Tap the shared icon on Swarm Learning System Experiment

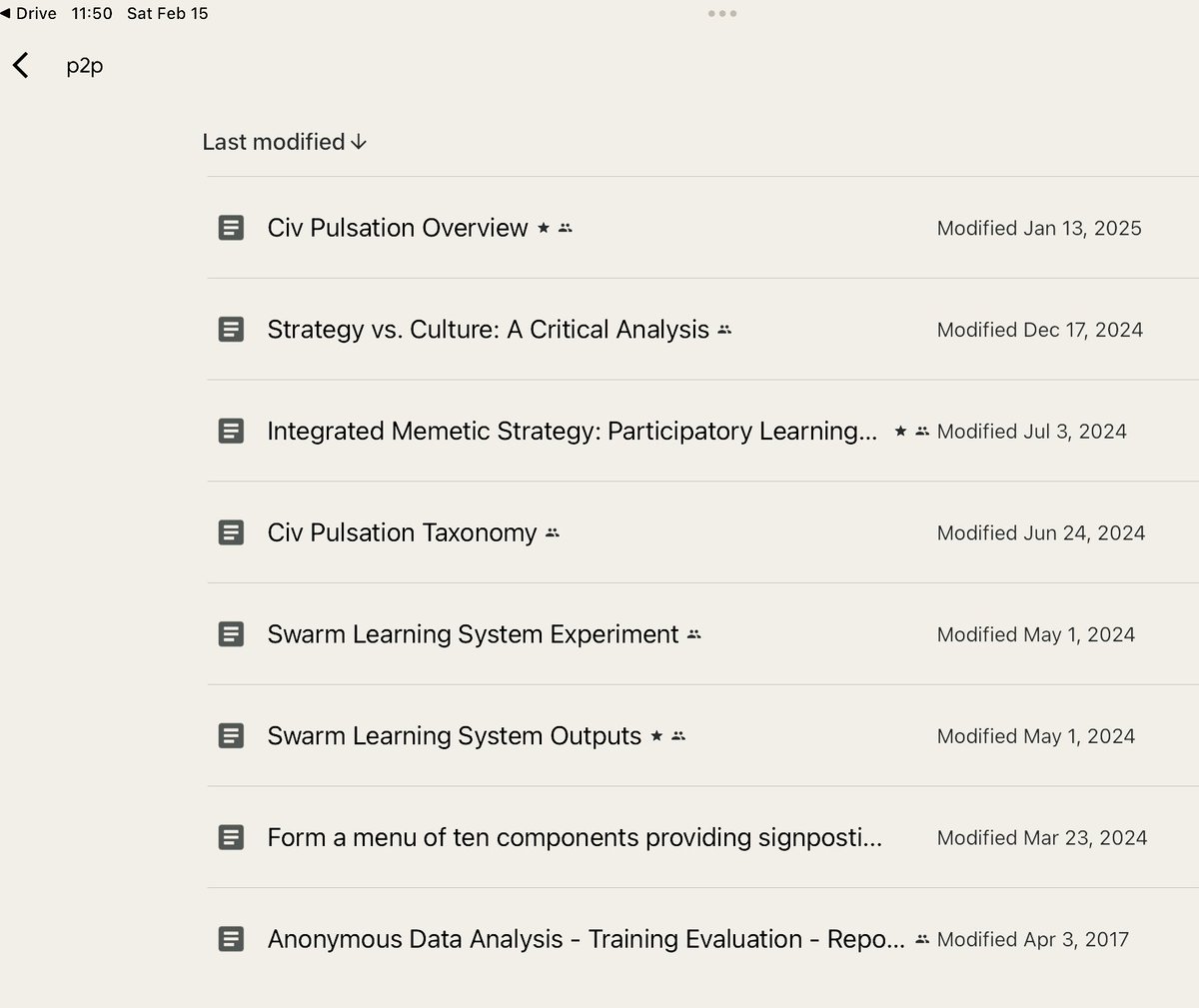coord(694,634)
